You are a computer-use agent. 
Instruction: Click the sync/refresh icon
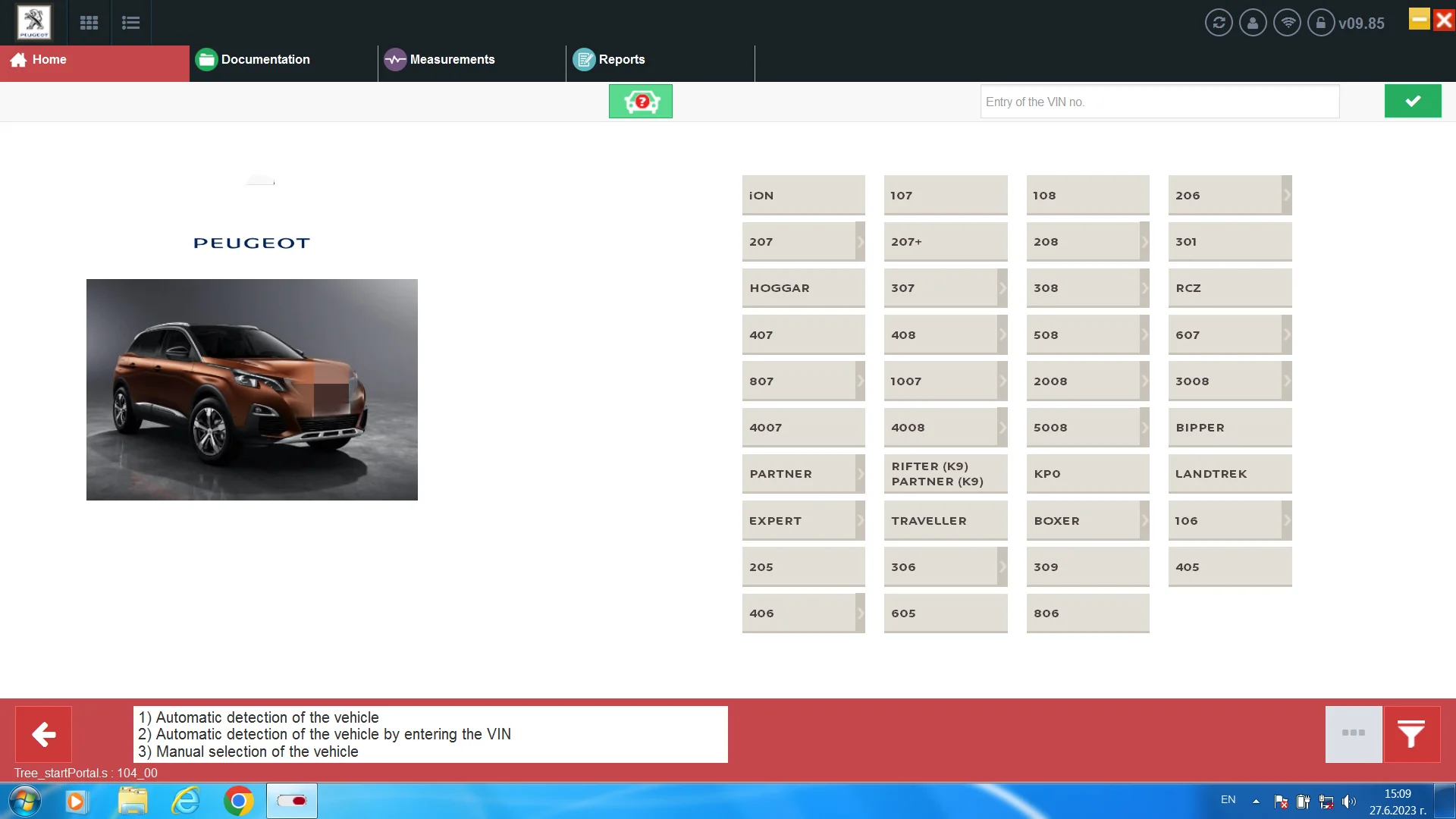click(x=1218, y=22)
